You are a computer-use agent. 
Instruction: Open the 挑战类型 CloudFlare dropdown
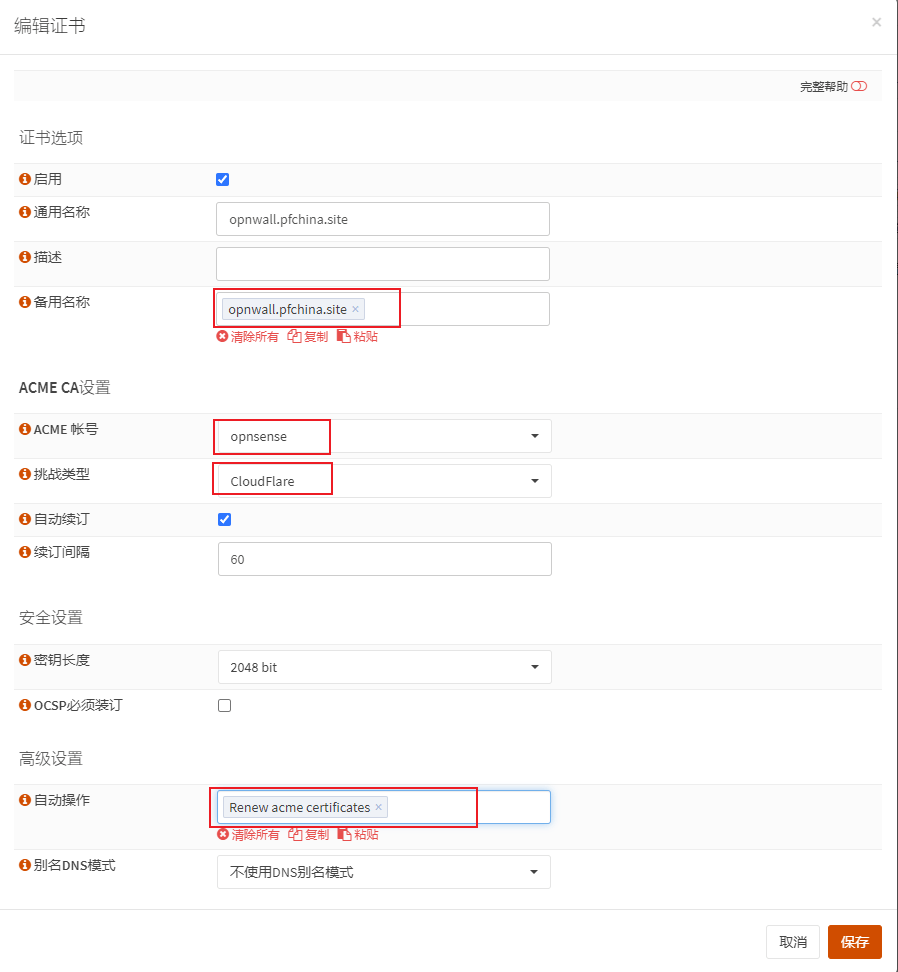tap(384, 481)
